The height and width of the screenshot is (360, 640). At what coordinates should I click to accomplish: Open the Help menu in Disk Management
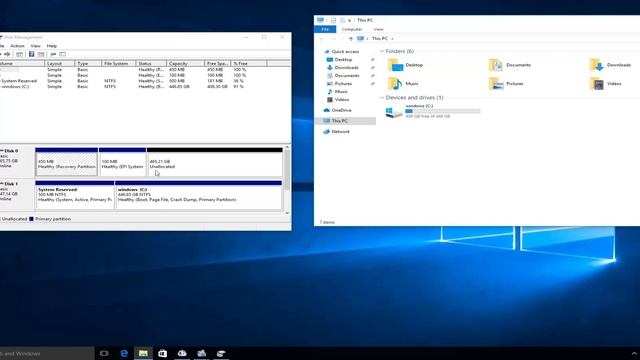tap(52, 46)
